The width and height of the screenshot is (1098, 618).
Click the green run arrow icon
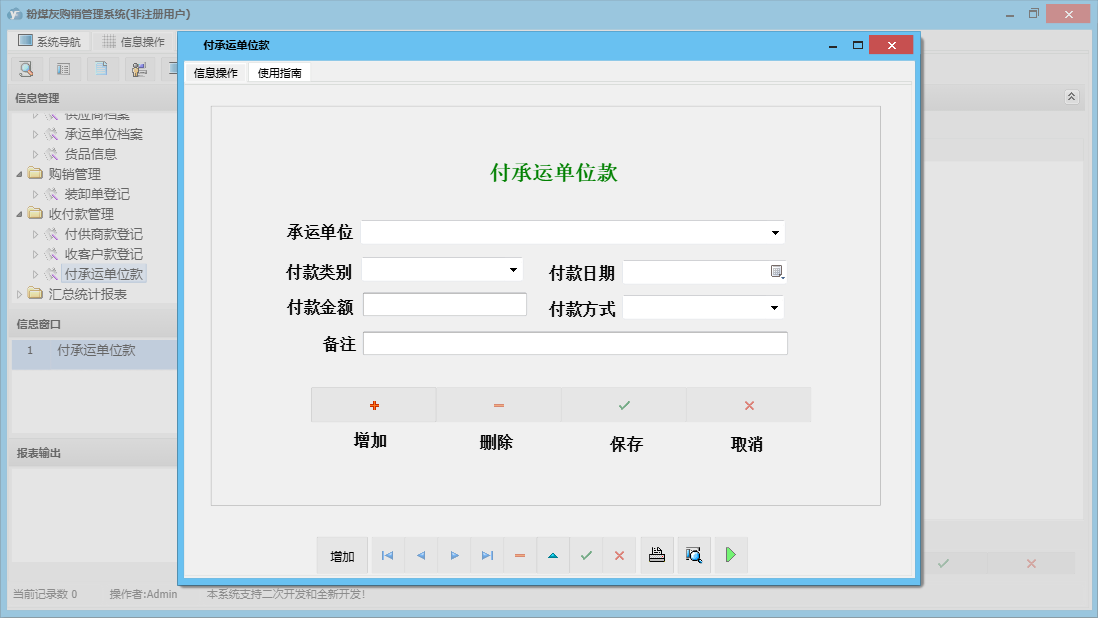730,555
